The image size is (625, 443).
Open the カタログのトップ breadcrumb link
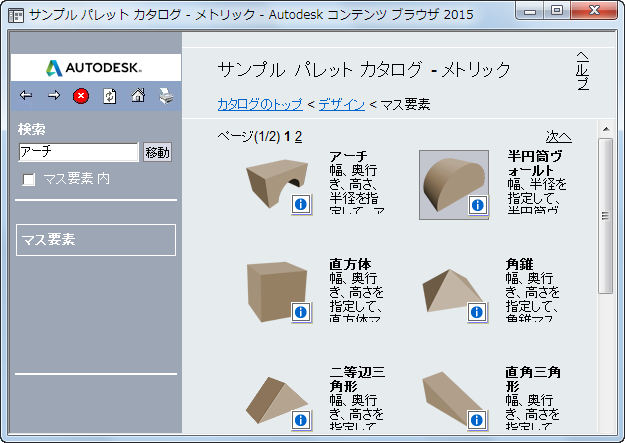[x=260, y=104]
